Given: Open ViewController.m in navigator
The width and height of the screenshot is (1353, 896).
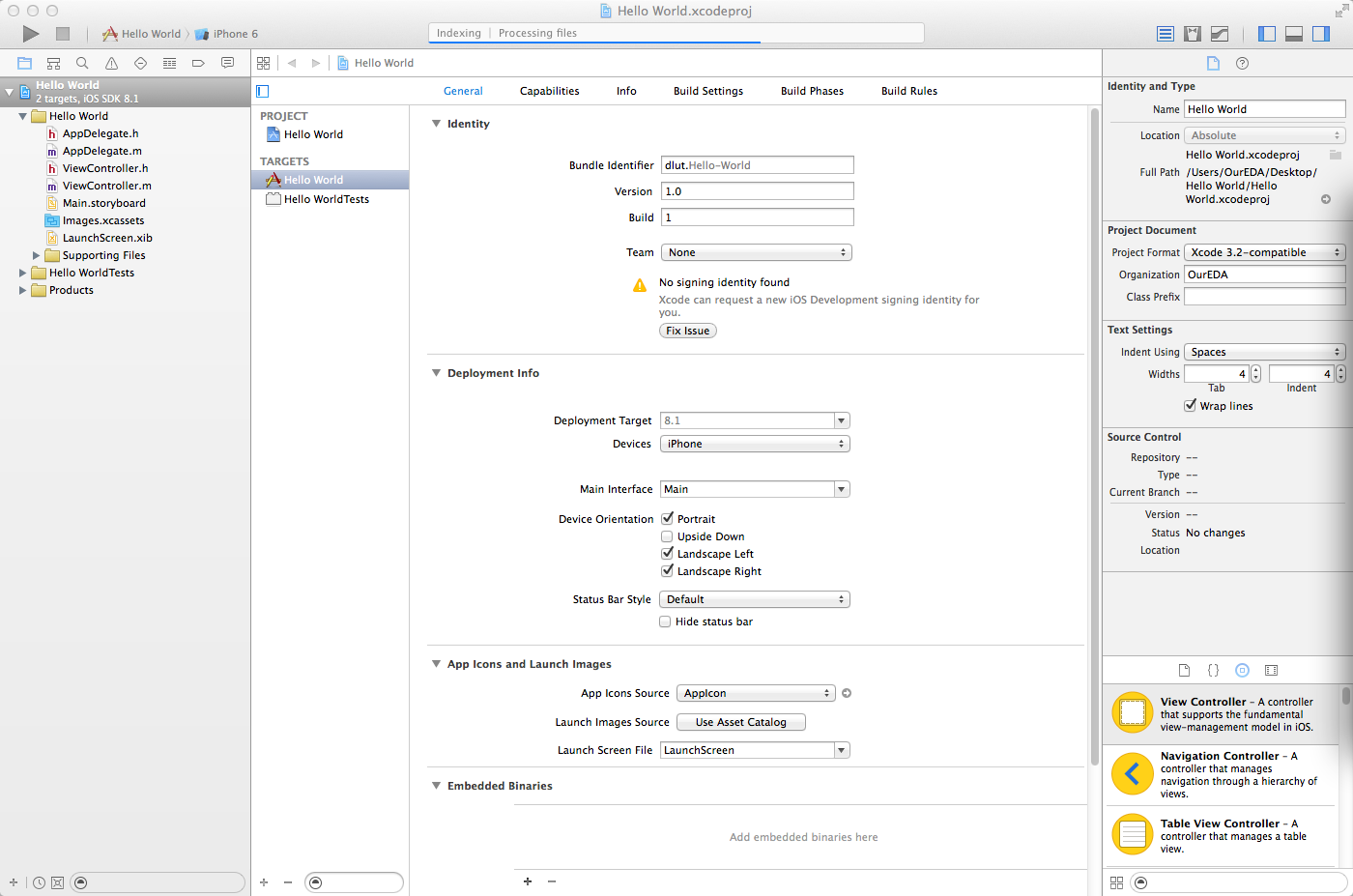Looking at the screenshot, I should pyautogui.click(x=106, y=186).
